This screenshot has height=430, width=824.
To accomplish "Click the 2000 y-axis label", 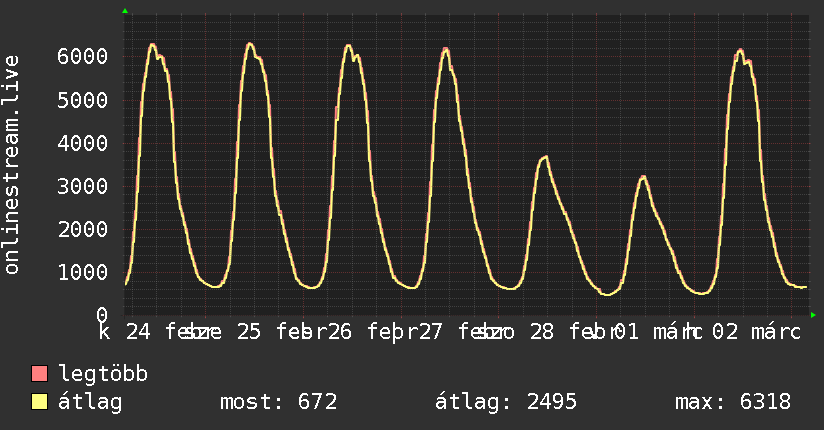I will point(83,229).
